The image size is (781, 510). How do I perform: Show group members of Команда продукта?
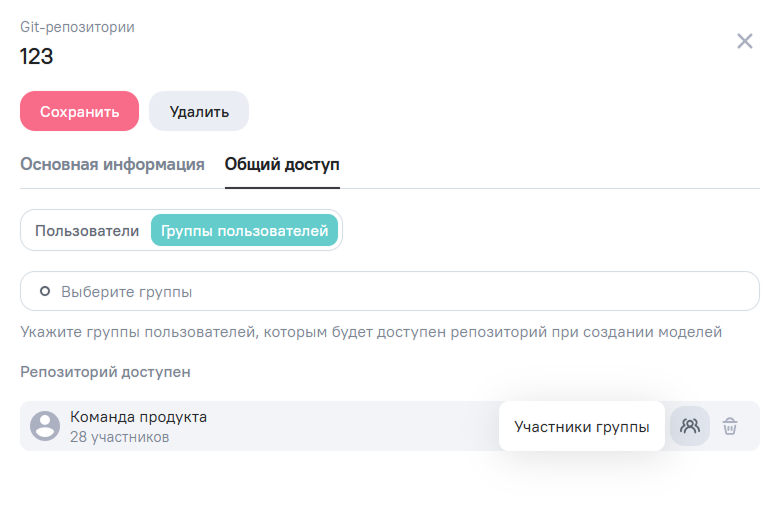[689, 426]
